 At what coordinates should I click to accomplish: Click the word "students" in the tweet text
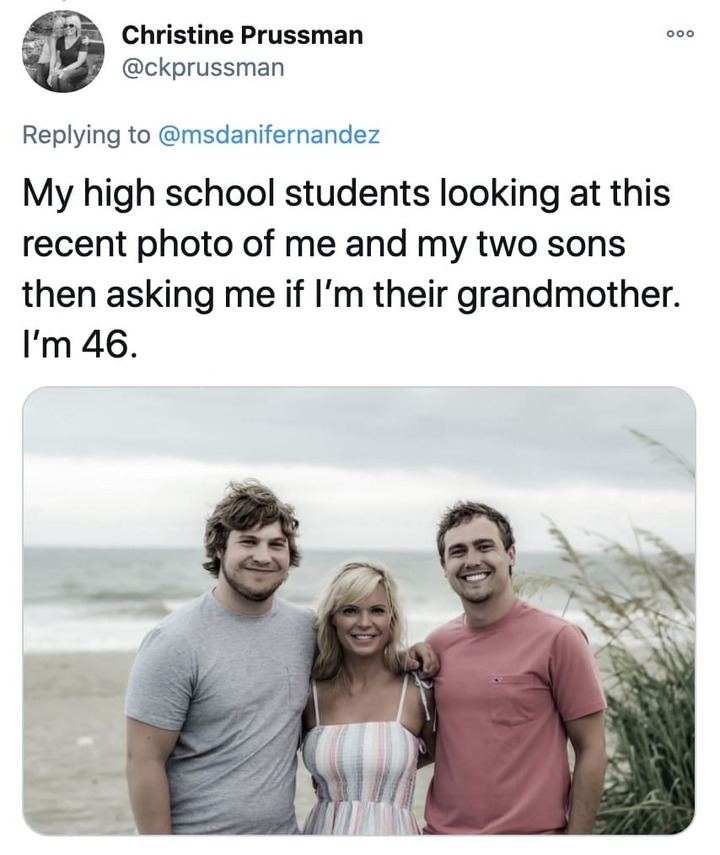[357, 193]
